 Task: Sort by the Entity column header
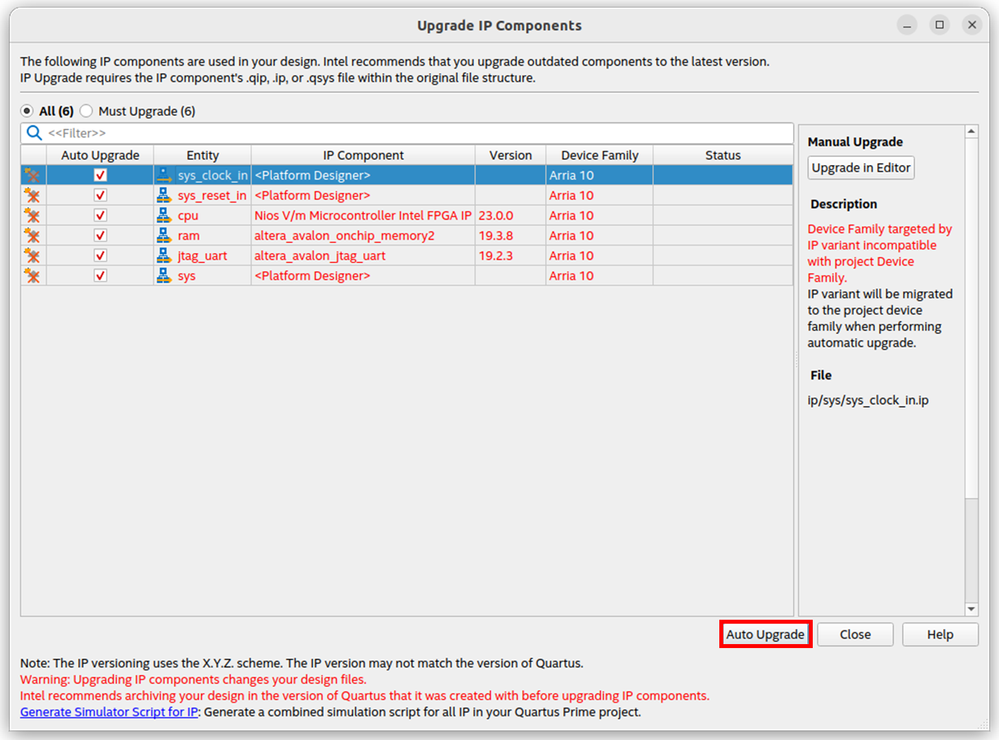pos(203,155)
